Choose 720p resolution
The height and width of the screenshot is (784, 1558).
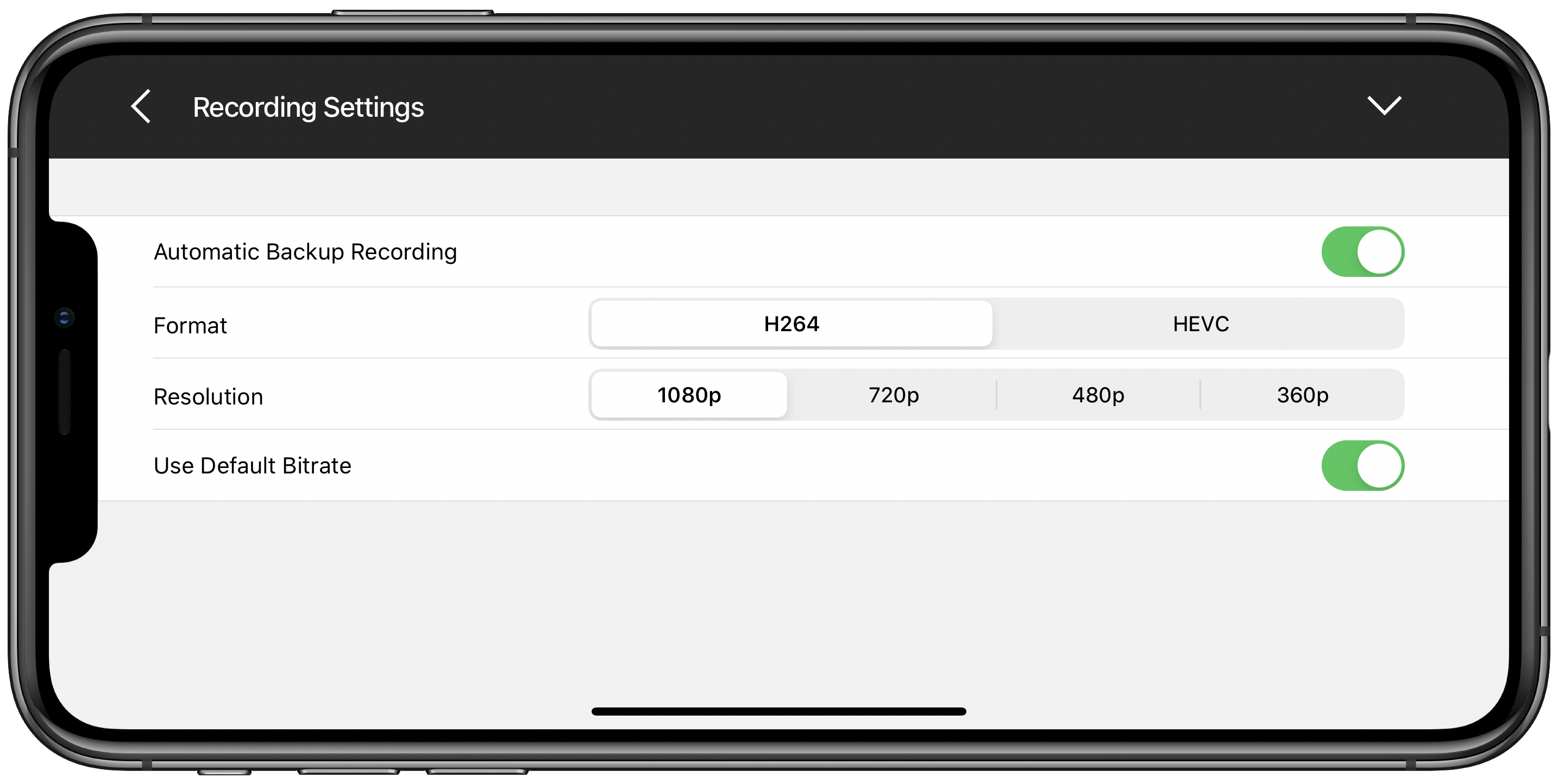[x=892, y=395]
